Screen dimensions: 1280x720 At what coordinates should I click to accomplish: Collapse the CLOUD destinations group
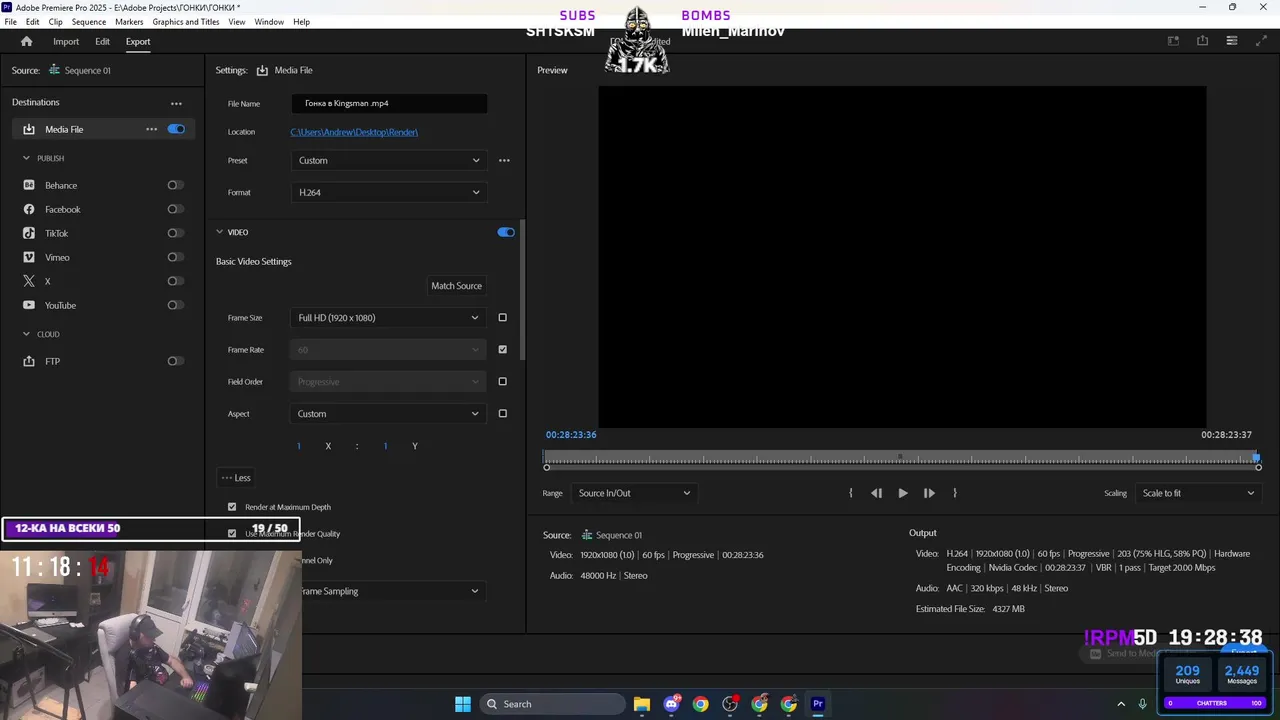(27, 334)
